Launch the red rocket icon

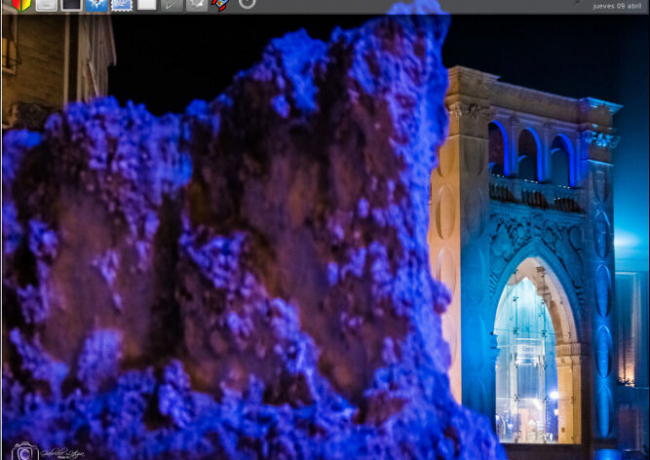coord(221,4)
